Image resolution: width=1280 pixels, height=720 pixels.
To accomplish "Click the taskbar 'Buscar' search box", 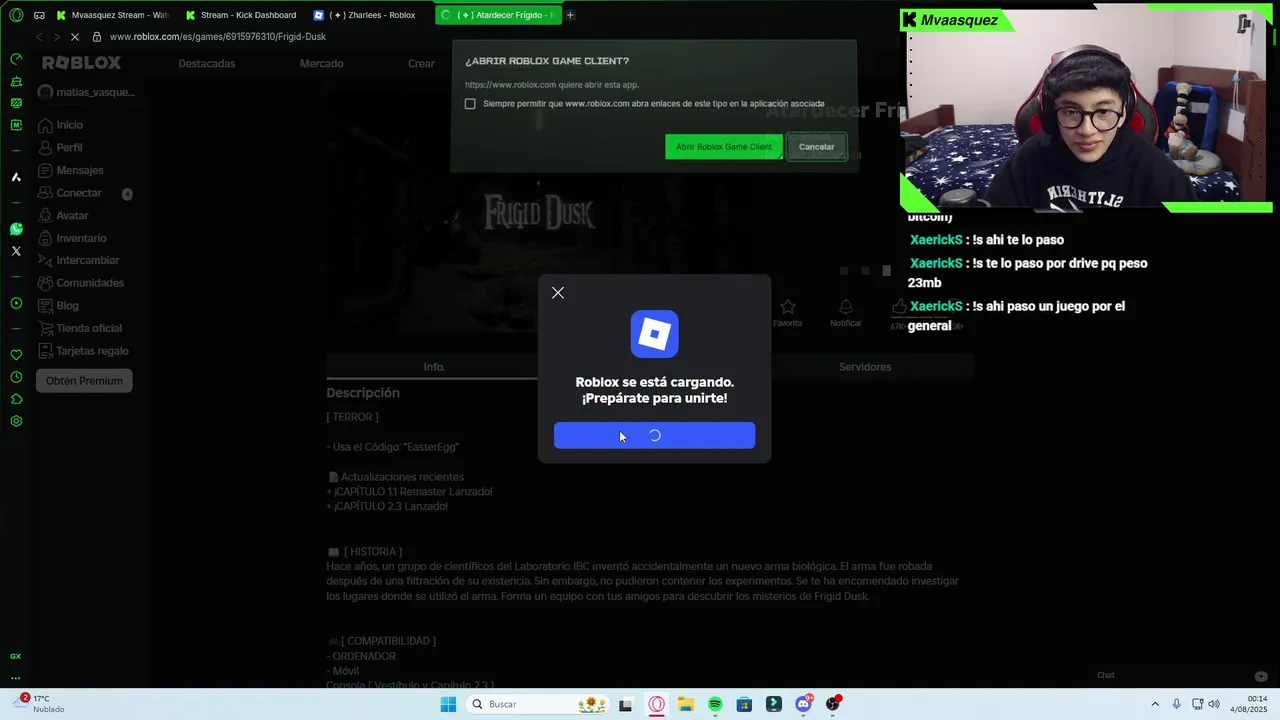I will (x=538, y=704).
